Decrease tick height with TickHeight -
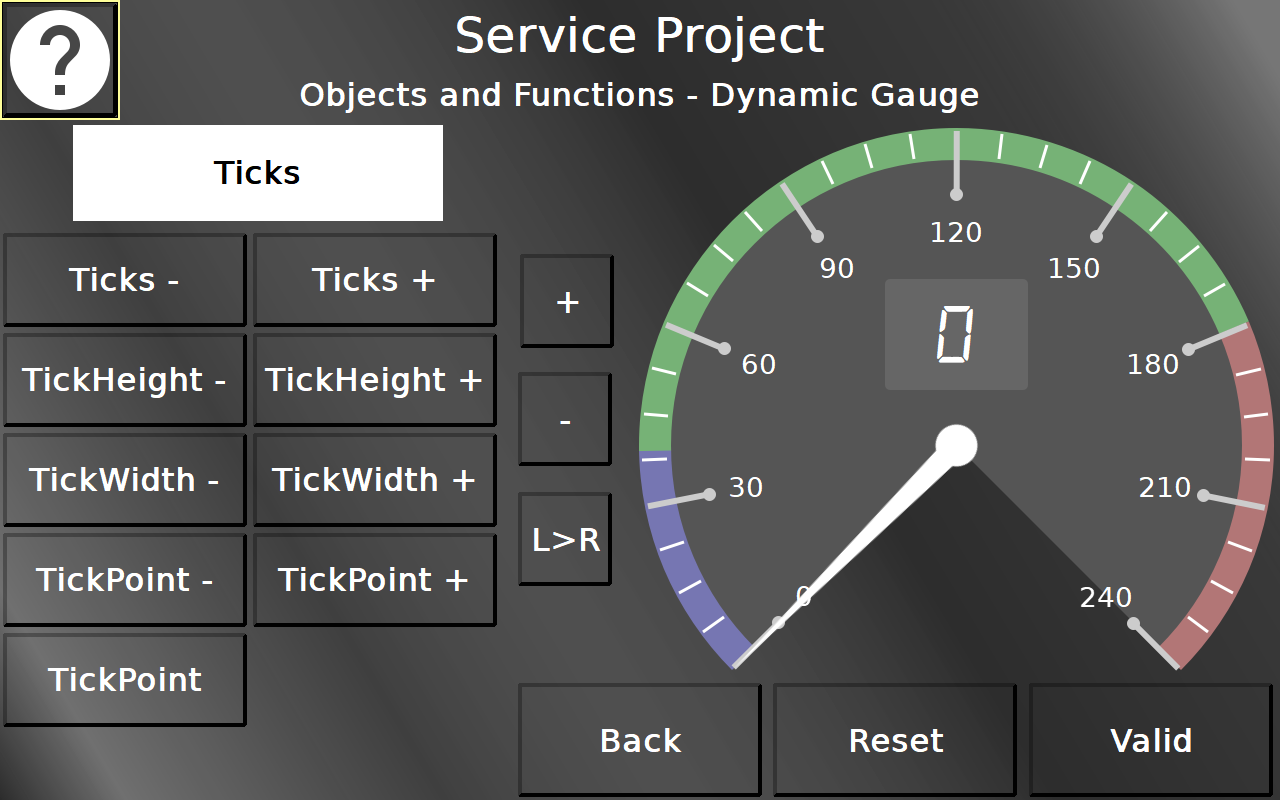Viewport: 1280px width, 800px height. 125,380
